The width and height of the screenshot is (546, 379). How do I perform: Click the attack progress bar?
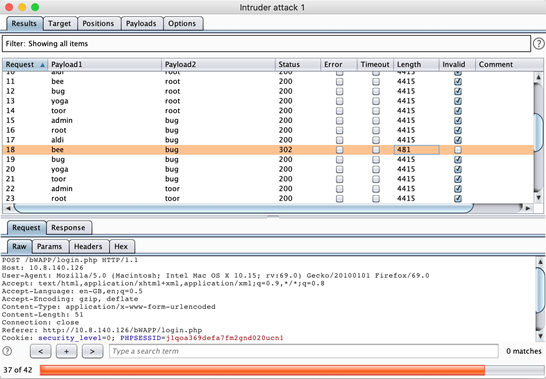point(291,370)
